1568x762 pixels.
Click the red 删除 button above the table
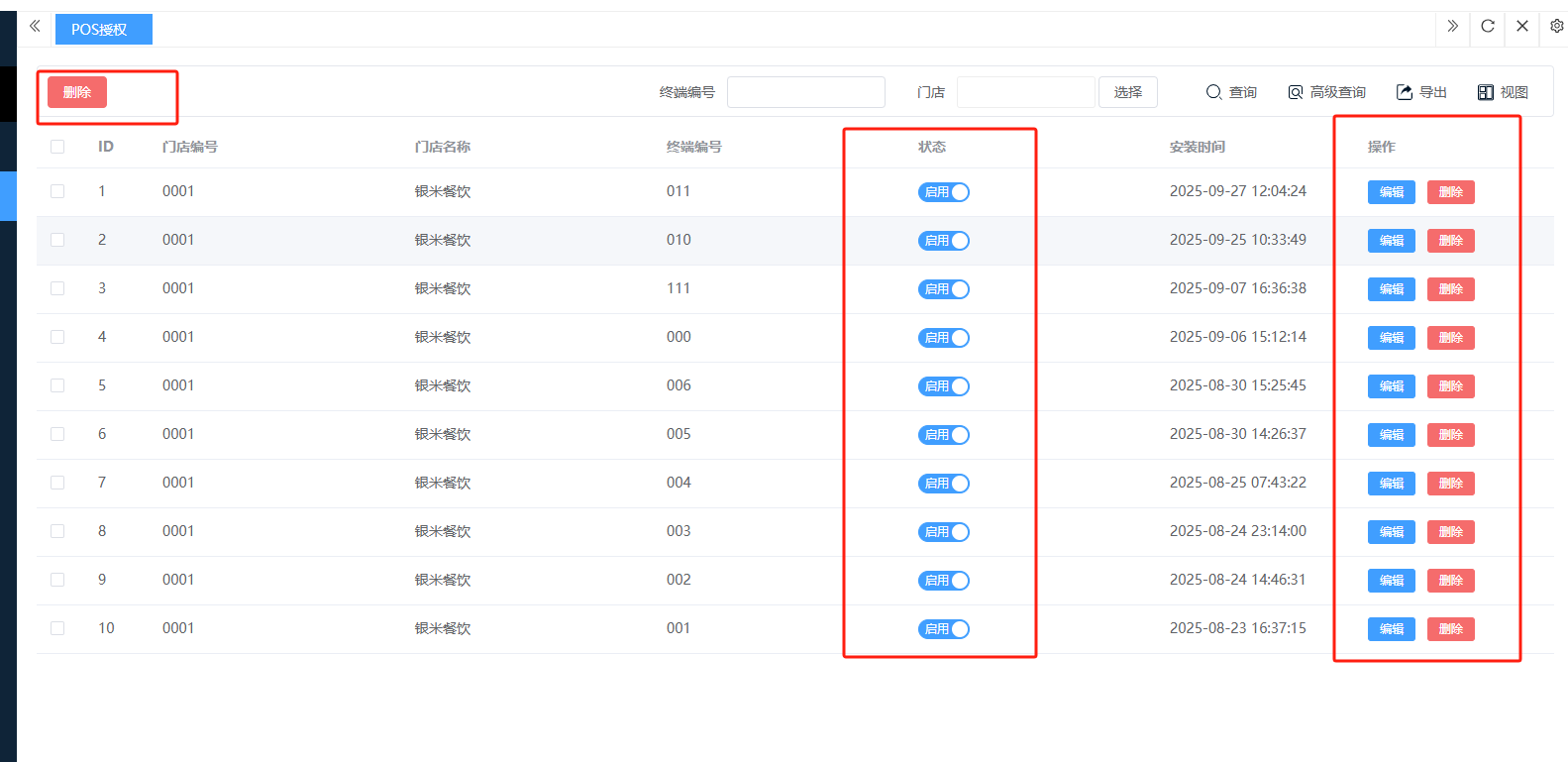click(77, 92)
